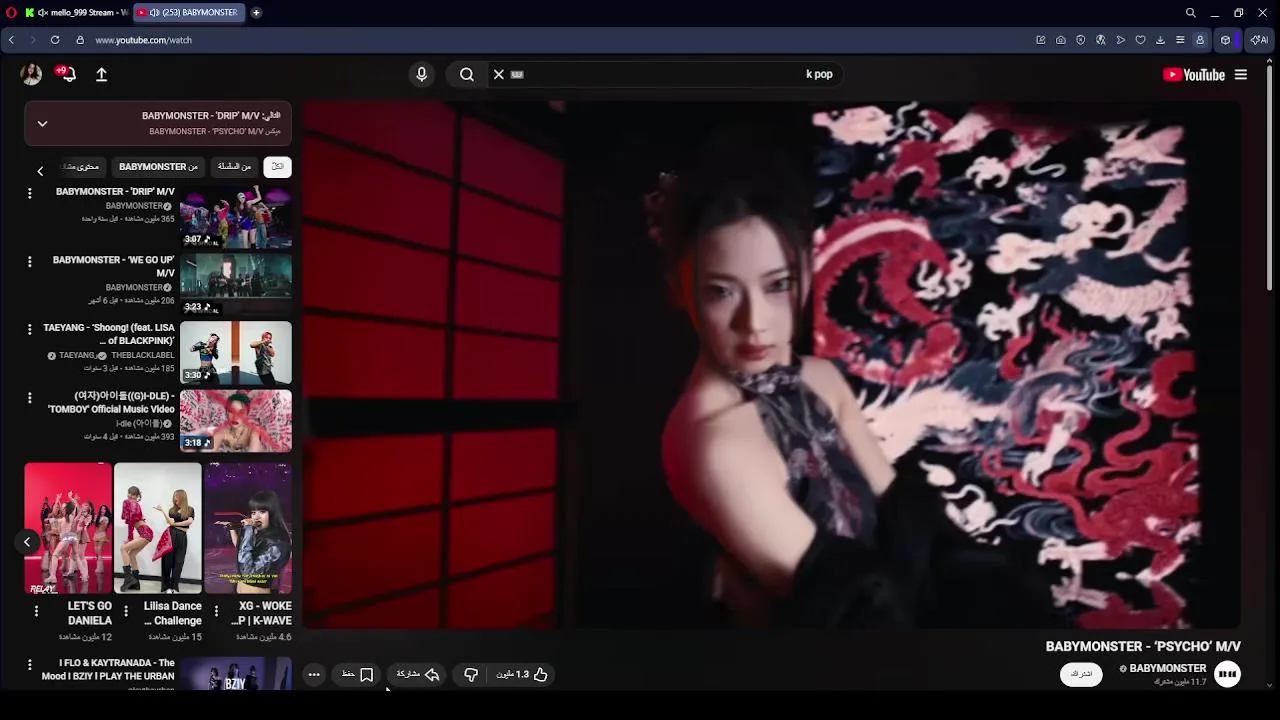Image resolution: width=1280 pixels, height=720 pixels.
Task: Open the snapshot edit tool icon
Action: pyautogui.click(x=1041, y=40)
